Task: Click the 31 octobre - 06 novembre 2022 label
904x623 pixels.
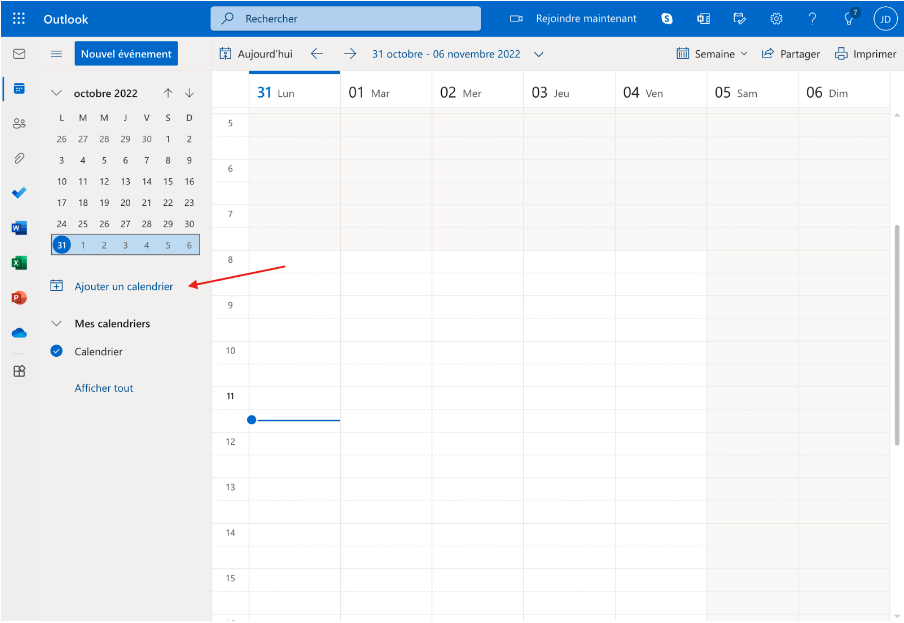Action: click(446, 54)
